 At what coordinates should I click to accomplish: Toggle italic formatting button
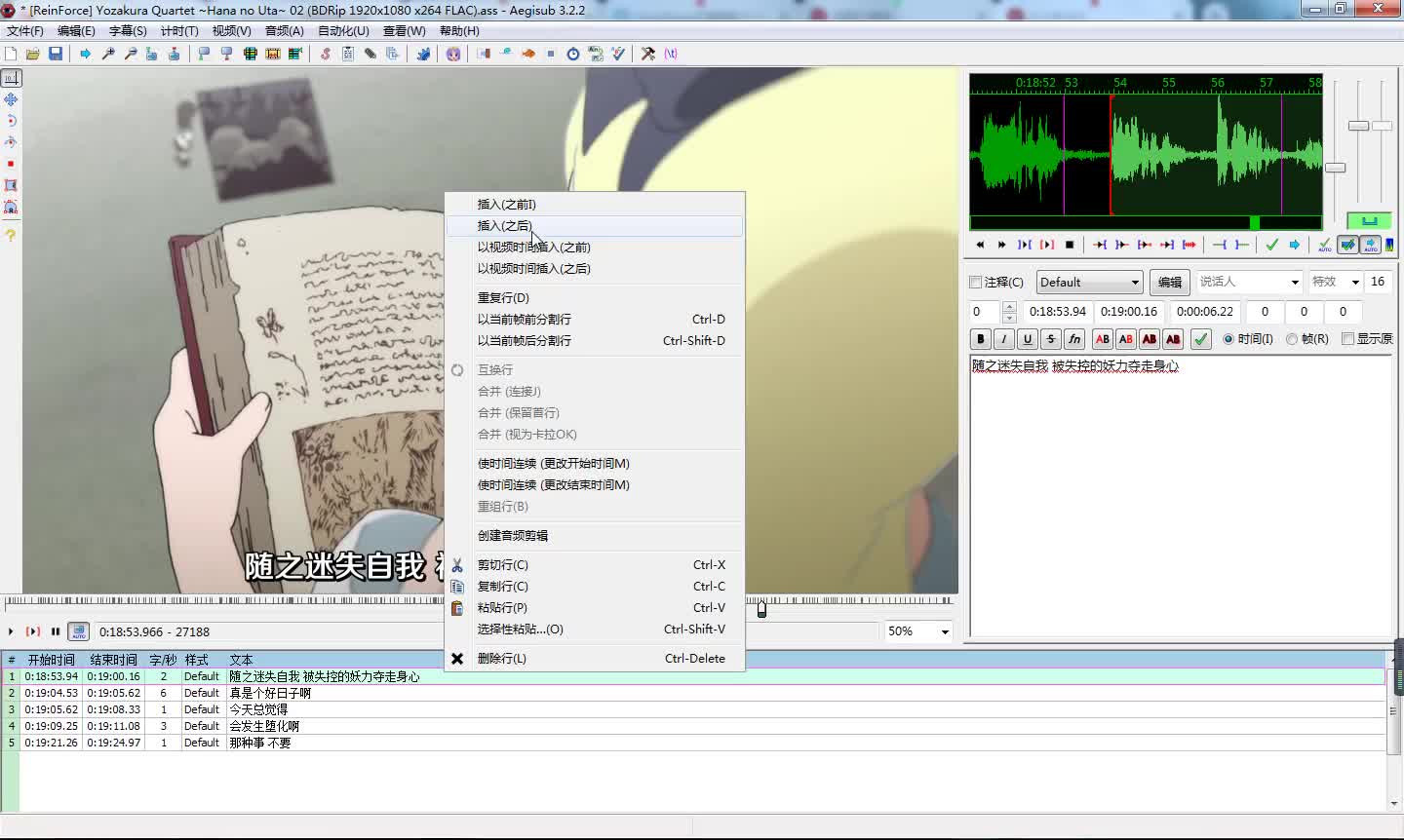[1003, 339]
